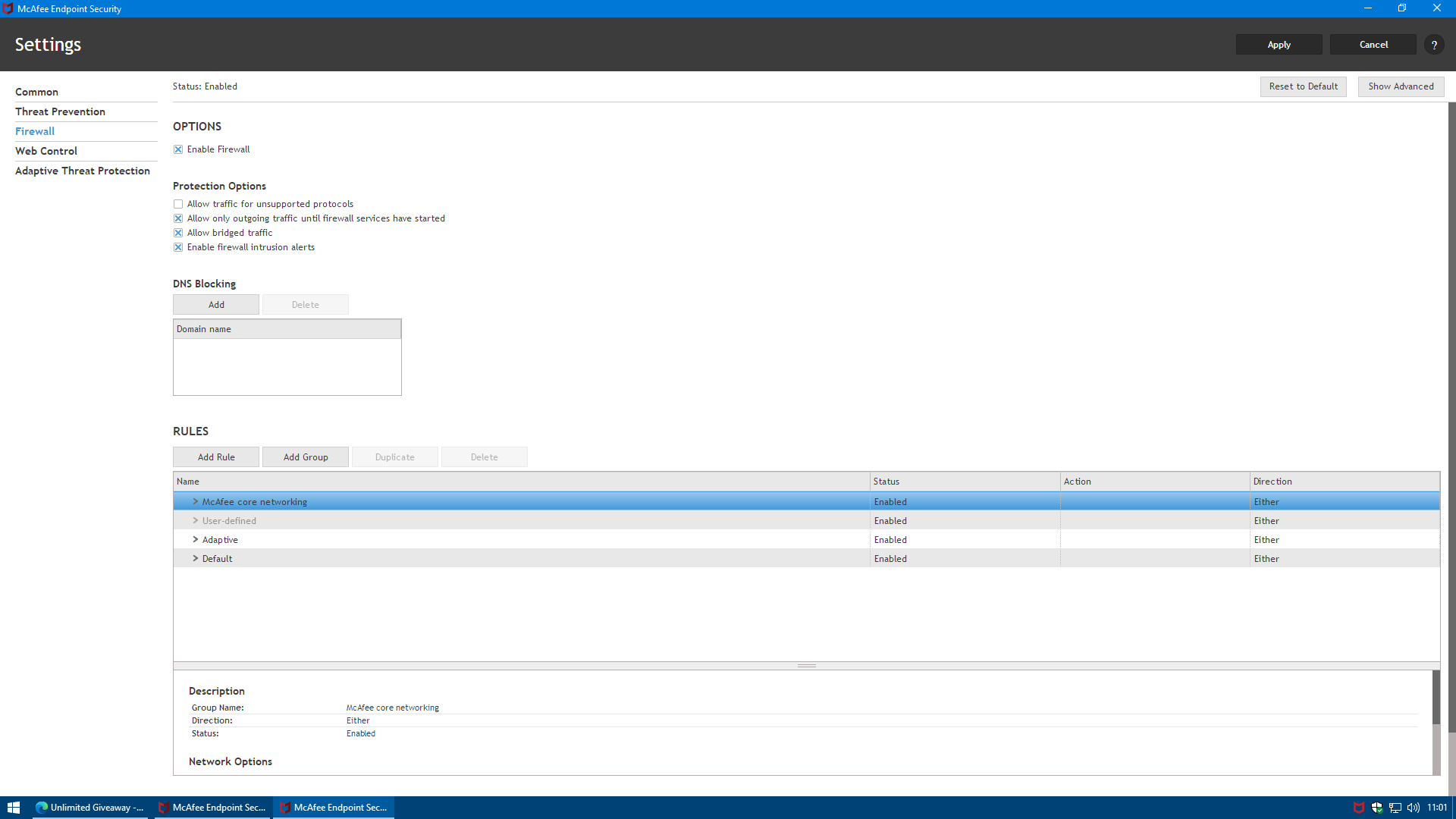1456x819 pixels.
Task: Open Windows Start menu icon
Action: (13, 808)
